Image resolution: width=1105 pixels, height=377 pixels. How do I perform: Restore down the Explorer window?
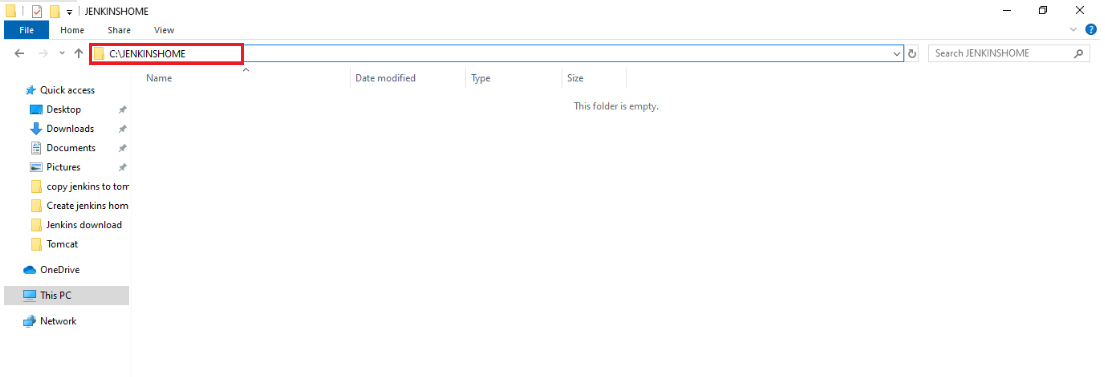click(1043, 11)
